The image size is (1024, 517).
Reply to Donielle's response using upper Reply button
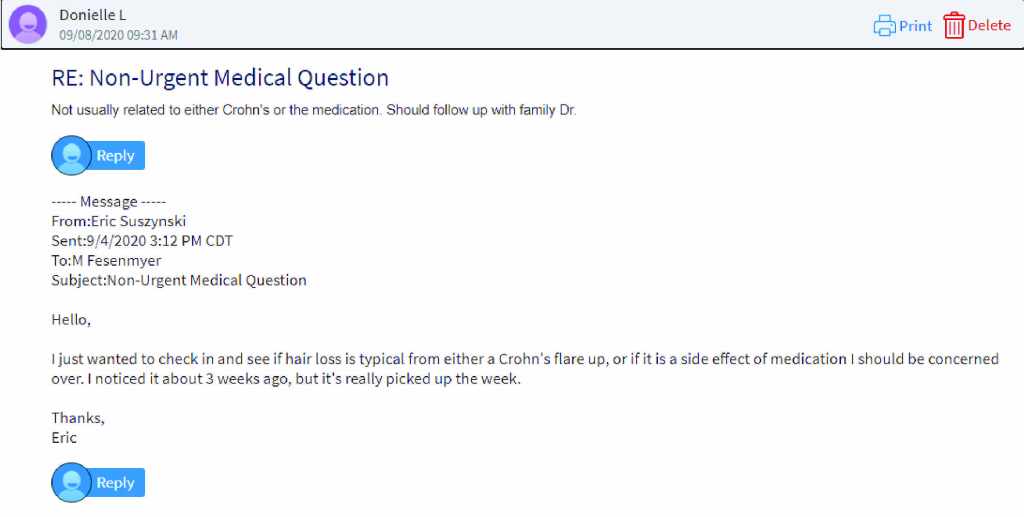click(115, 155)
